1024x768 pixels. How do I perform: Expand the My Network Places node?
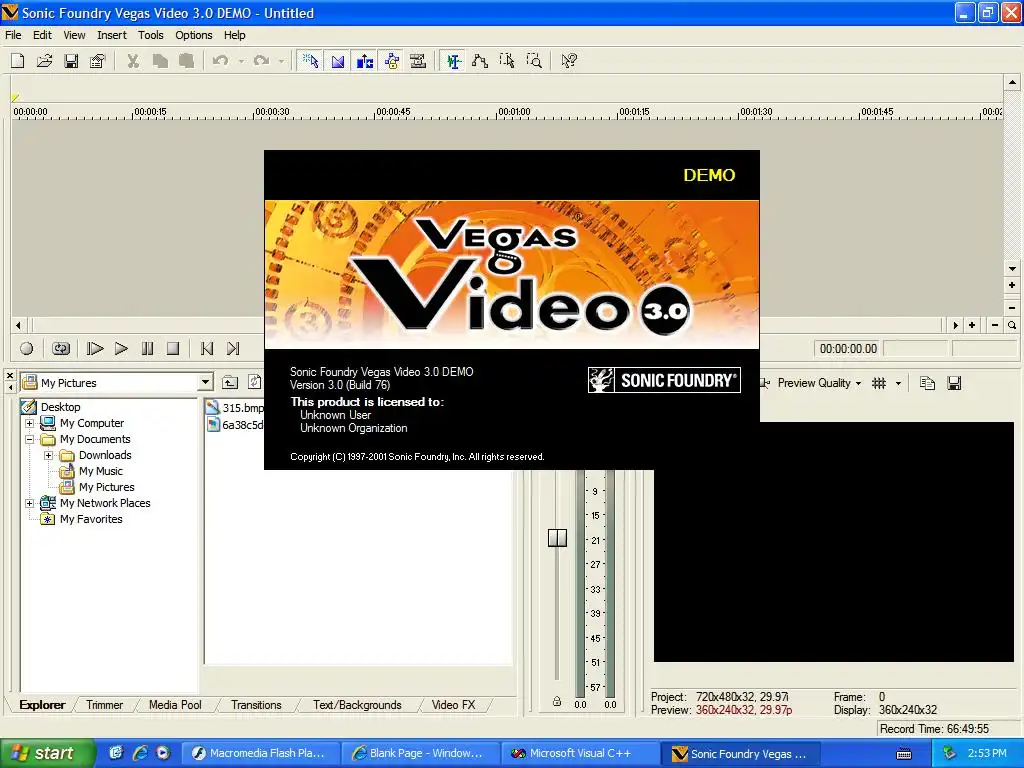click(29, 504)
